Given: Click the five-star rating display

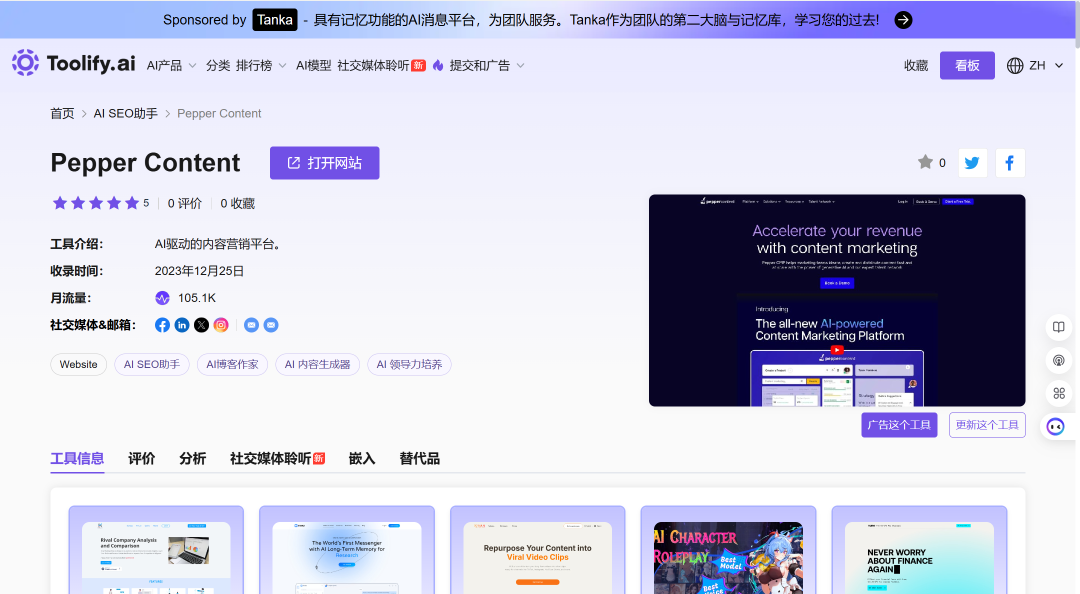Looking at the screenshot, I should 96,203.
